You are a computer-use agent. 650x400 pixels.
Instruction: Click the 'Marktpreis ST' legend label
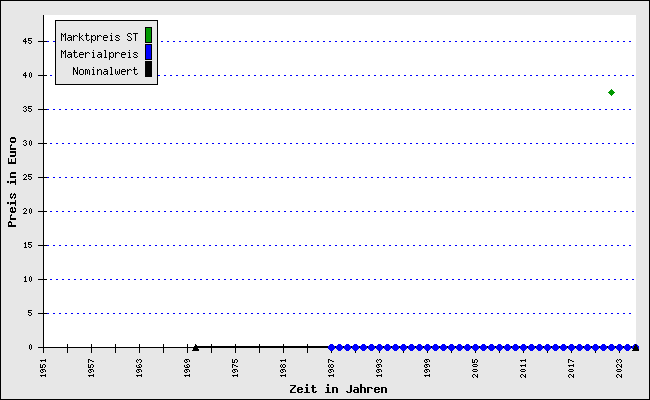[99, 37]
